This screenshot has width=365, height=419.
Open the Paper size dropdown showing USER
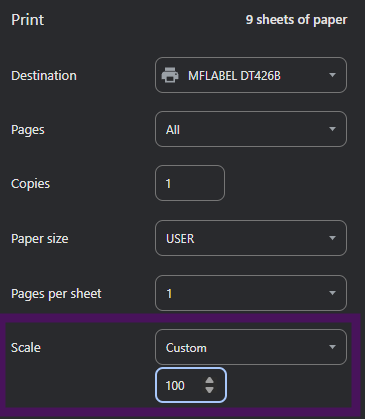tap(251, 238)
